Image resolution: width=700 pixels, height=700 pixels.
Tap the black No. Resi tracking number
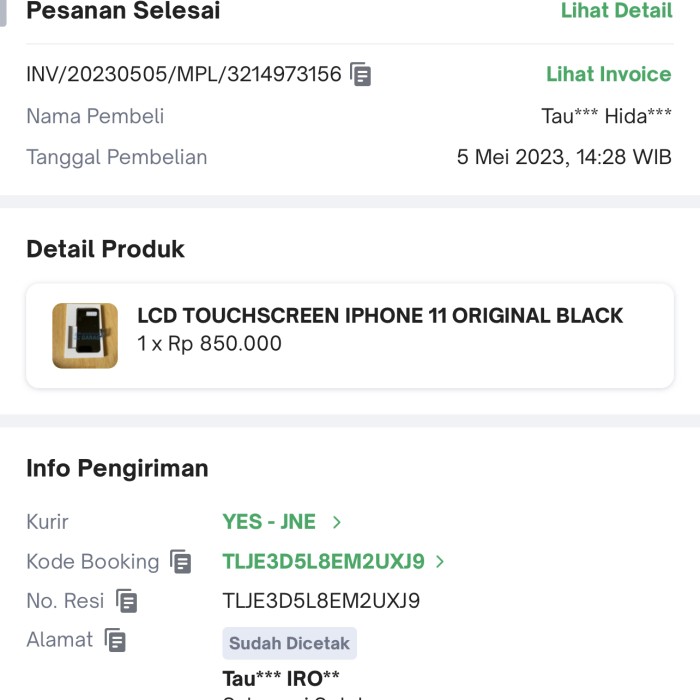[321, 601]
